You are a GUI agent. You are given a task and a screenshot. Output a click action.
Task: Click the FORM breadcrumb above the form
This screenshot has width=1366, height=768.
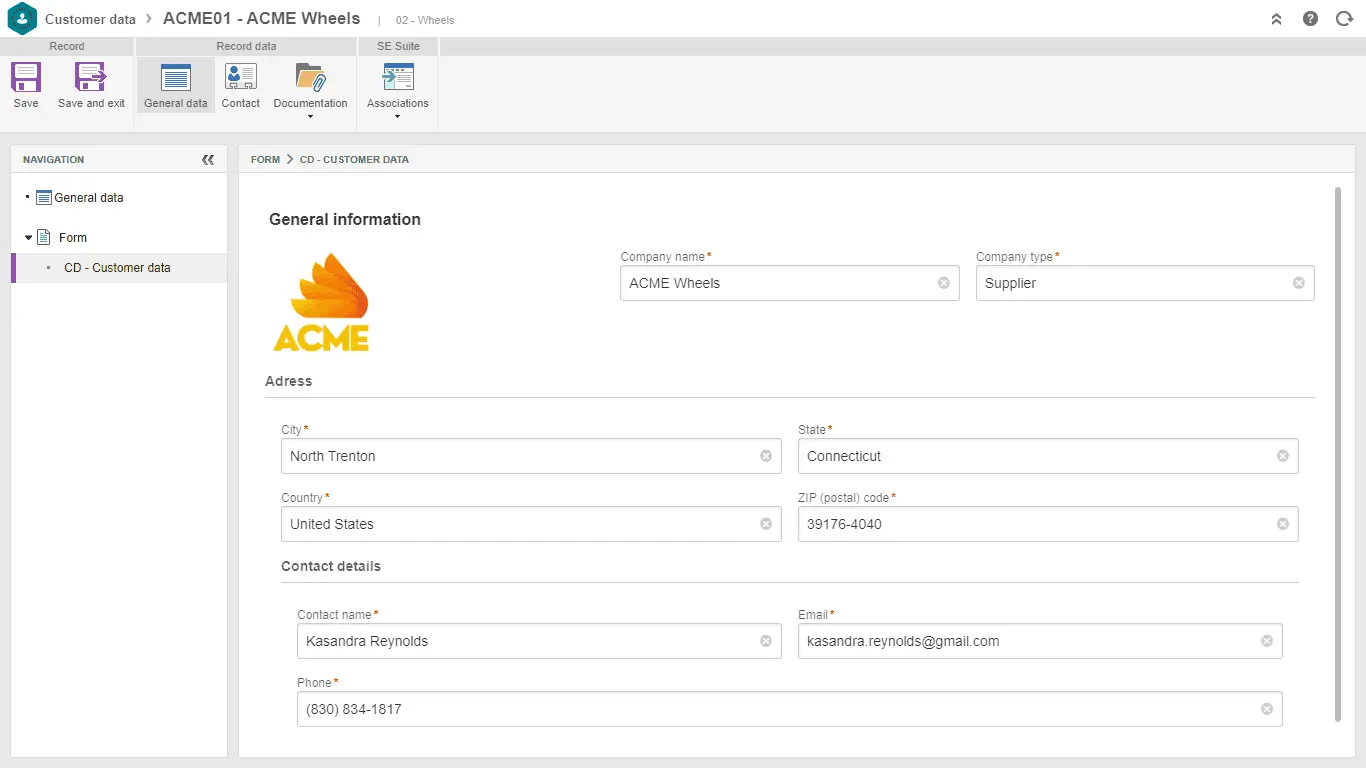point(265,159)
